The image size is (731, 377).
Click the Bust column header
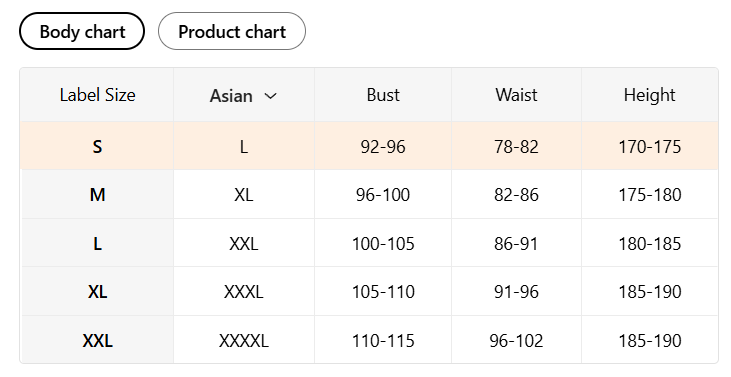(383, 95)
